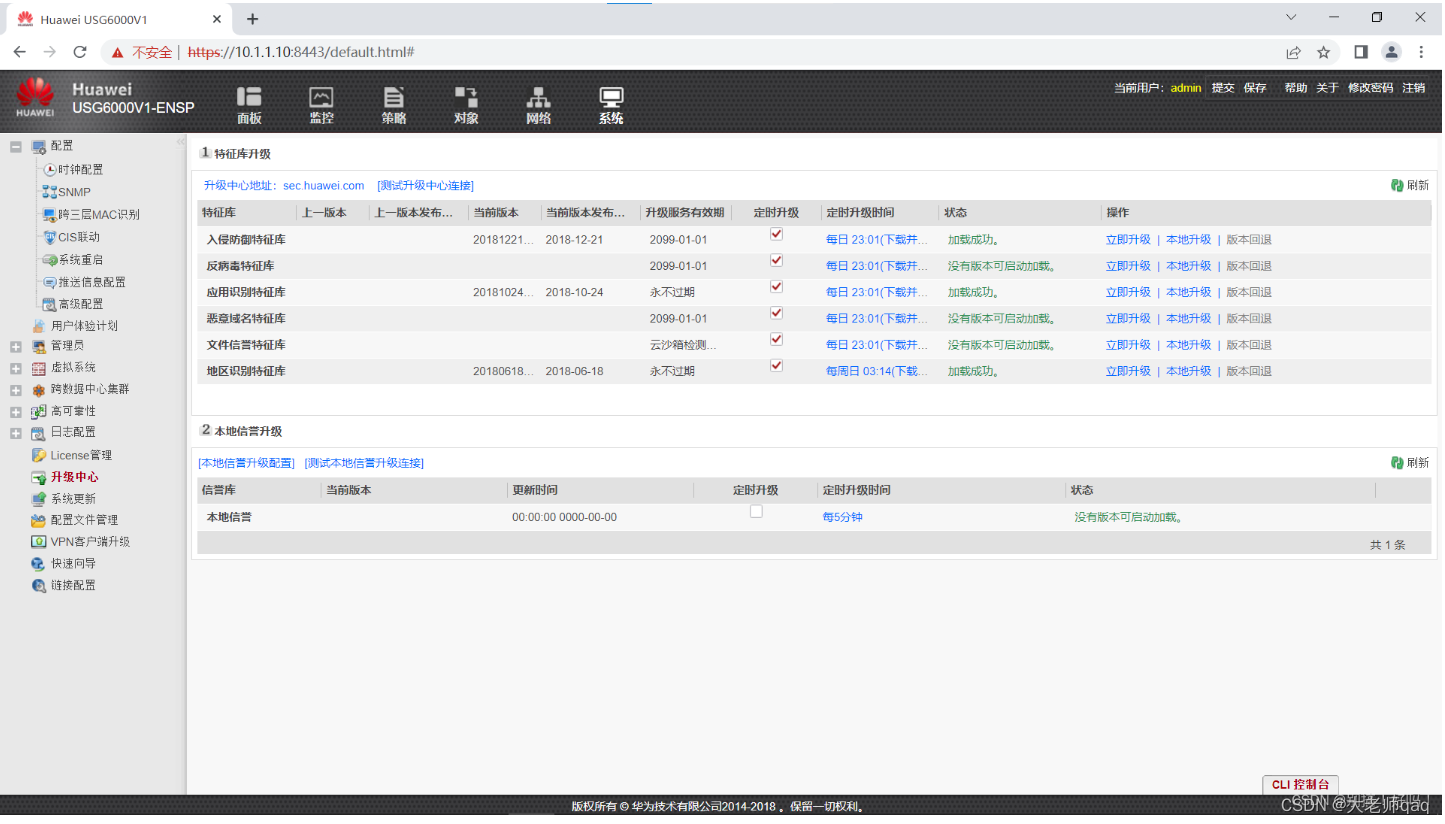
Task: Select the 系统 system section
Action: click(x=611, y=105)
